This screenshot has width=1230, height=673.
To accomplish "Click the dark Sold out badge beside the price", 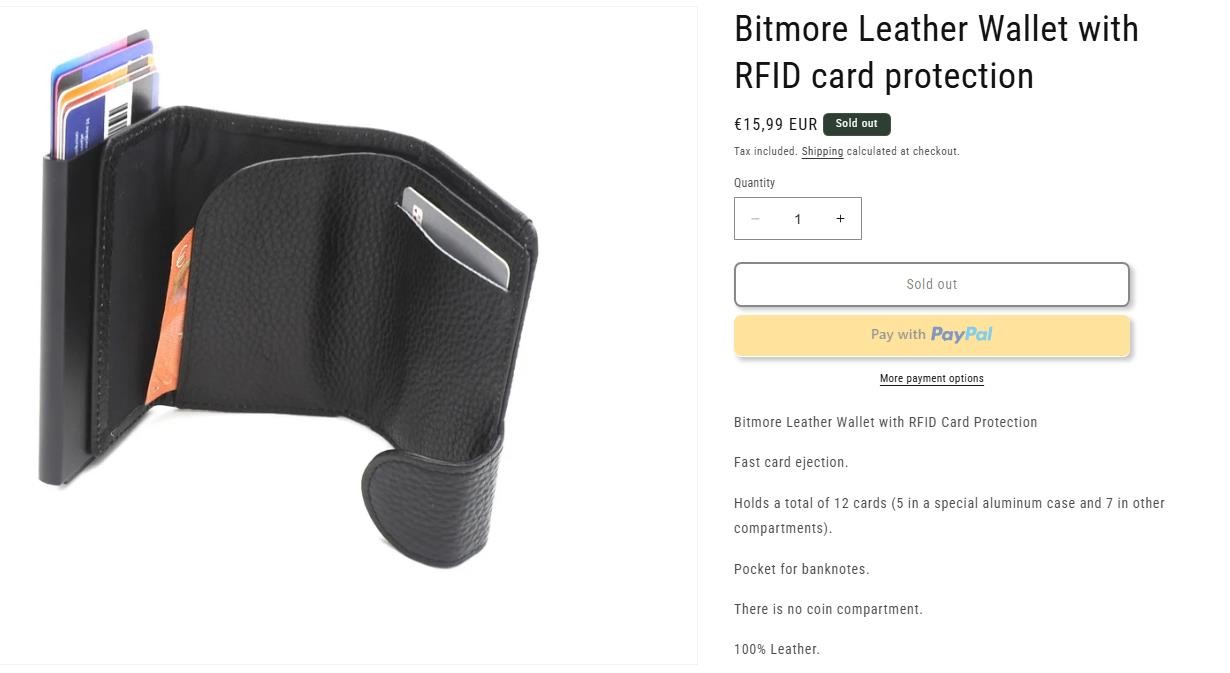I will [x=857, y=124].
